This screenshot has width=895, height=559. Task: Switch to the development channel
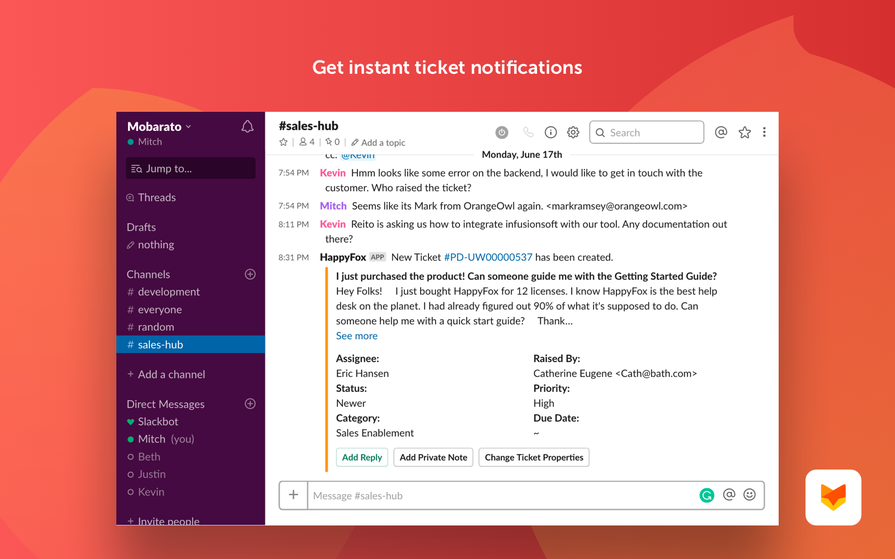point(163,292)
